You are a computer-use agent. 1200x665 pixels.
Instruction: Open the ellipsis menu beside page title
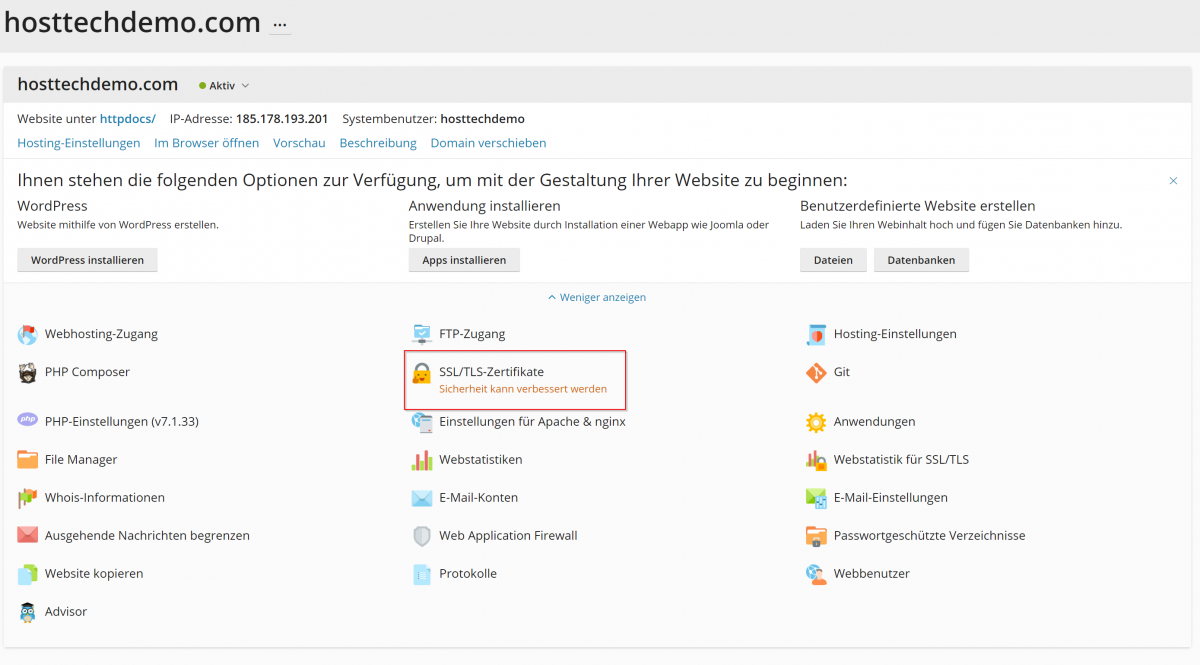click(280, 24)
